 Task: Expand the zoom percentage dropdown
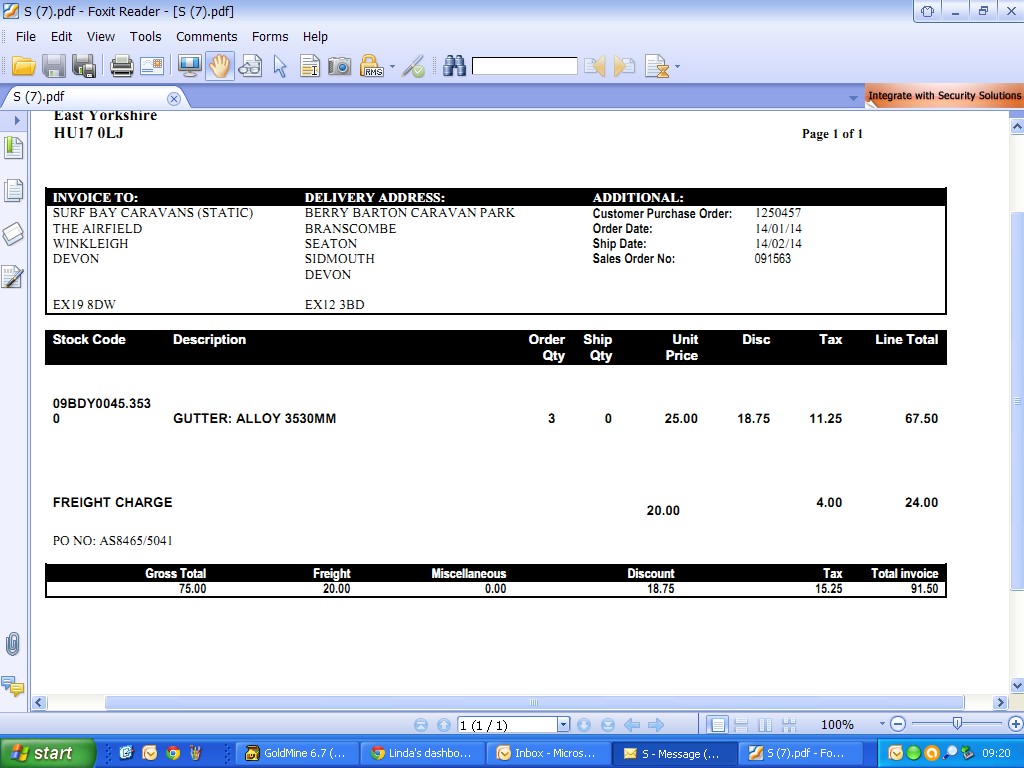[882, 725]
